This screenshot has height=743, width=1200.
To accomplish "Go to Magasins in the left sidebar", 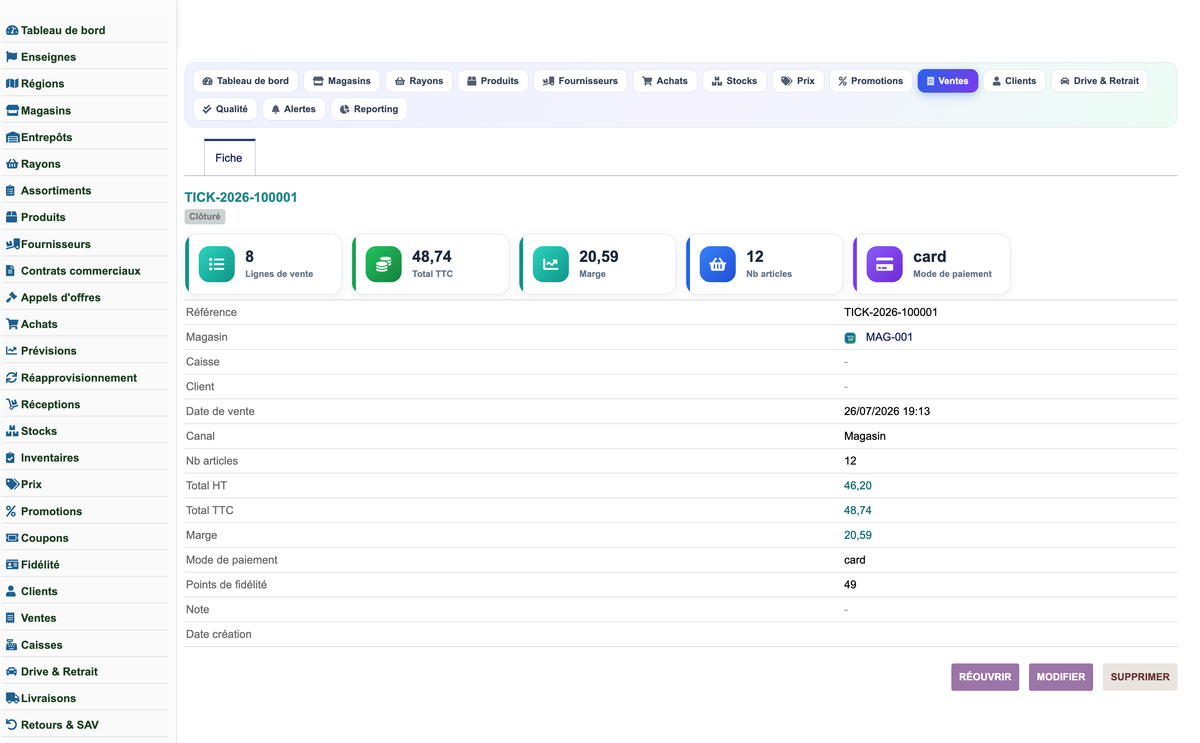I will click(x=46, y=111).
